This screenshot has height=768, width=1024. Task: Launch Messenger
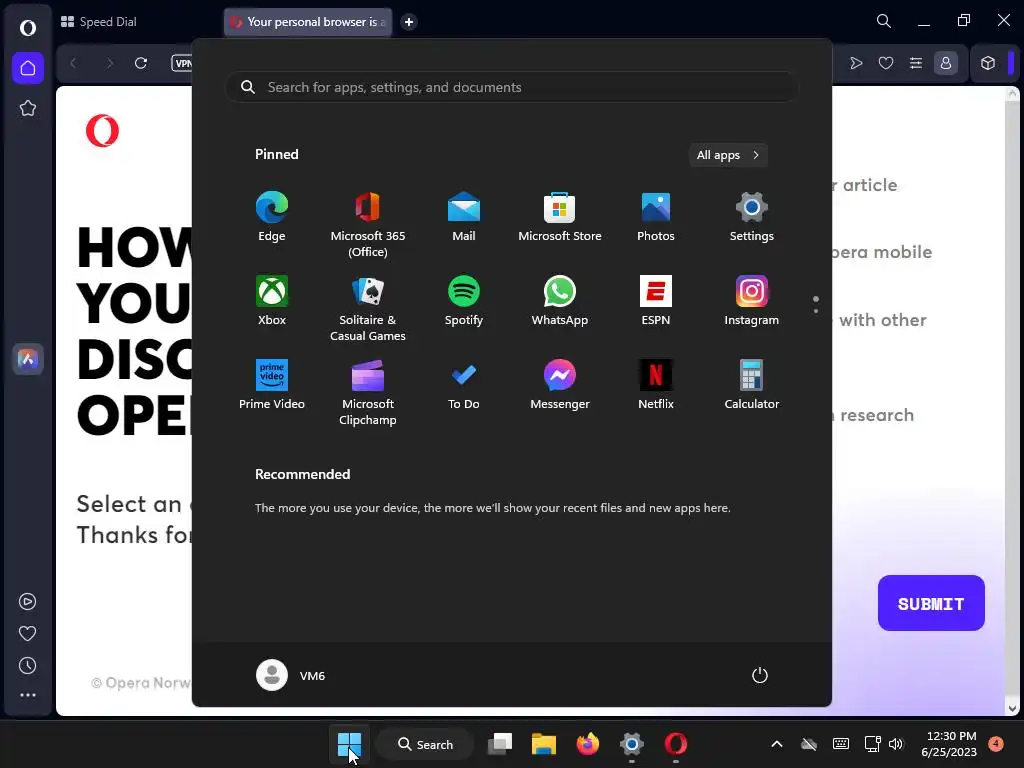tap(560, 385)
